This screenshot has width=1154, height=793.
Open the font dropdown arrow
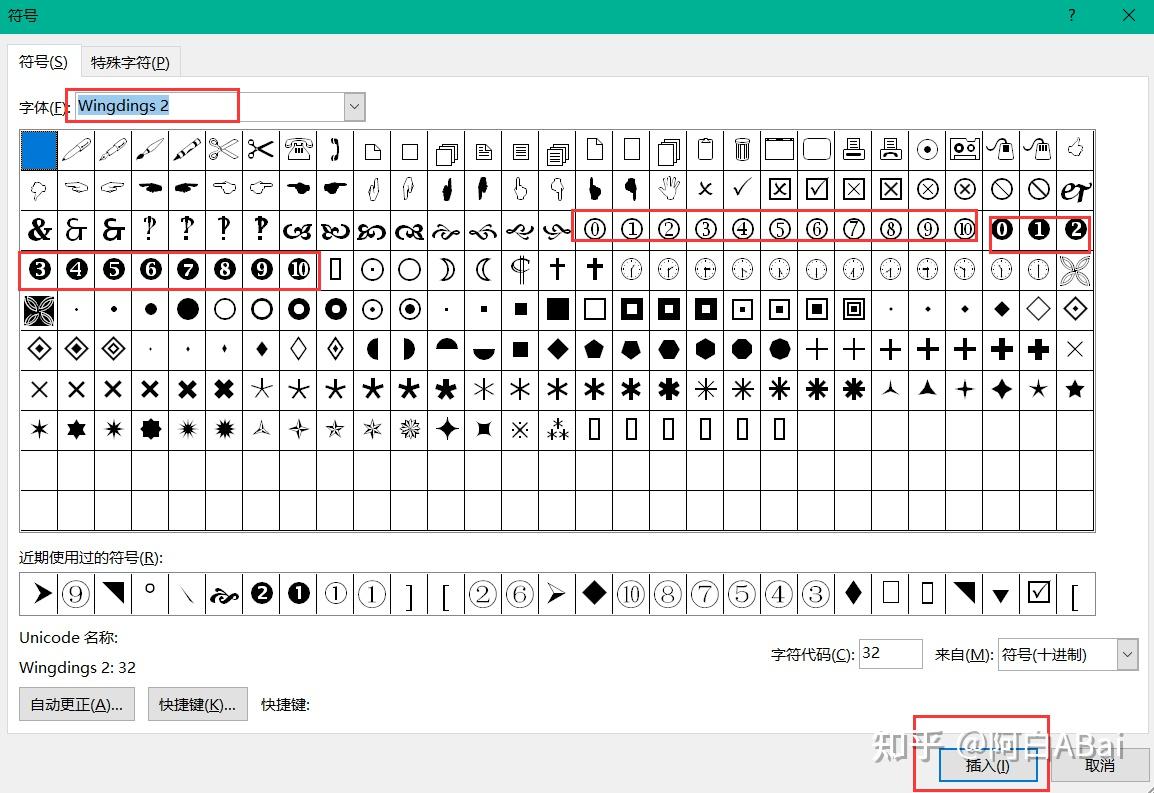(354, 107)
